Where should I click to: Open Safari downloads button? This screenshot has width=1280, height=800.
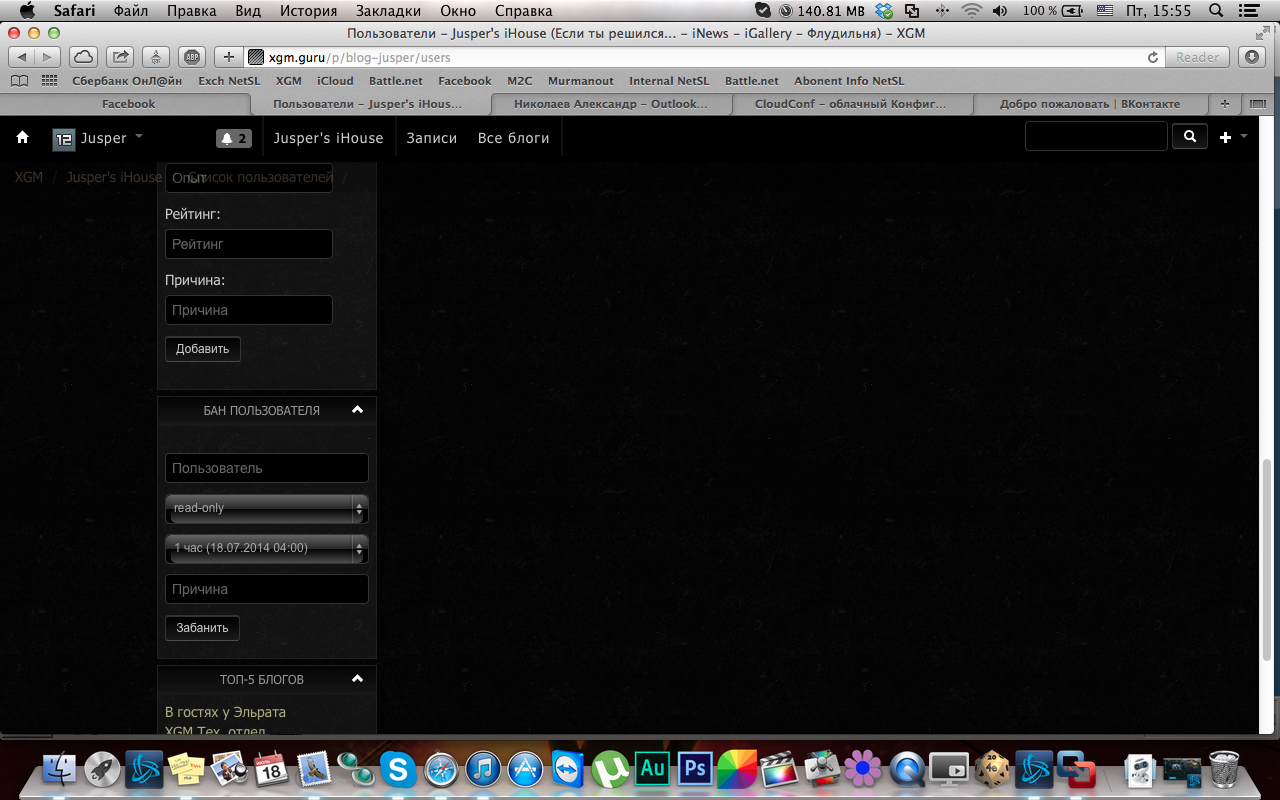(x=1253, y=57)
